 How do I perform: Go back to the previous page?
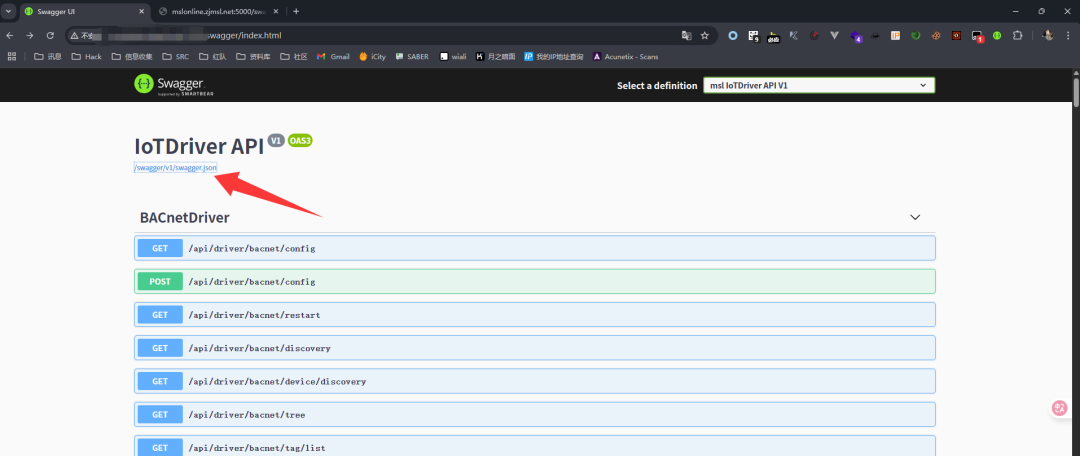coord(10,35)
